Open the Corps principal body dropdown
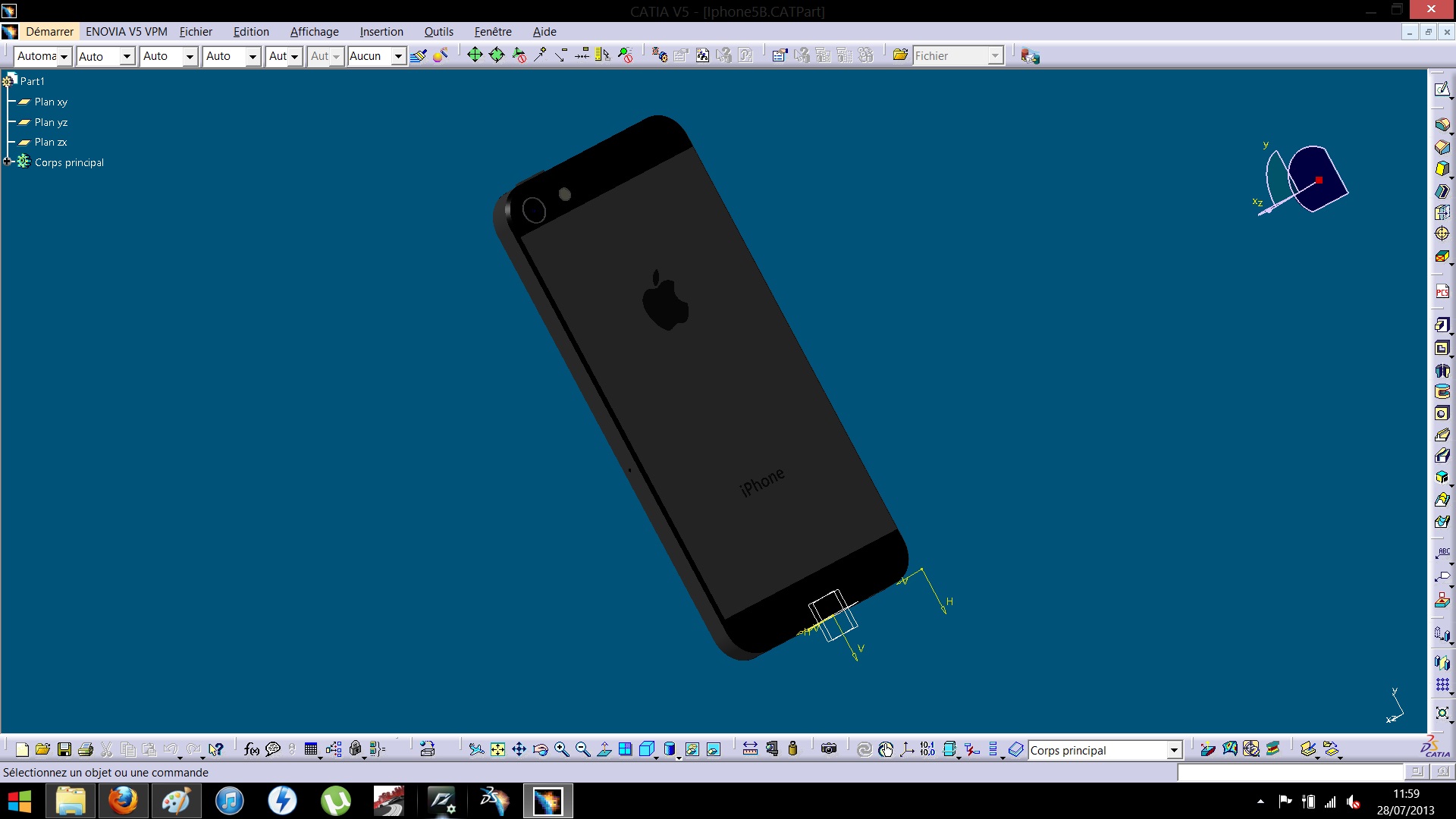The image size is (1456, 819). 1174,750
